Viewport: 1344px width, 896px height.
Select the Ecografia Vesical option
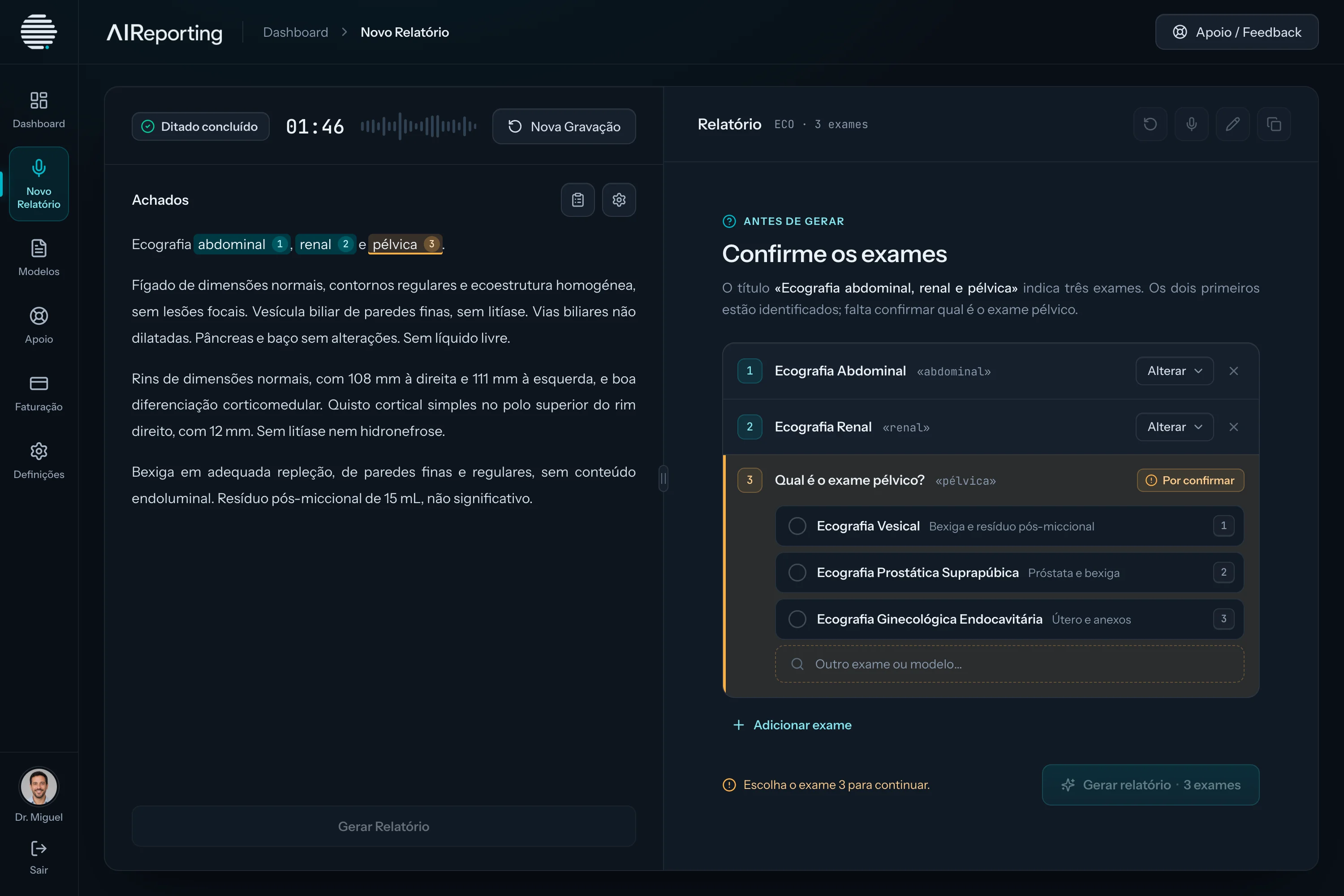[x=1009, y=526]
